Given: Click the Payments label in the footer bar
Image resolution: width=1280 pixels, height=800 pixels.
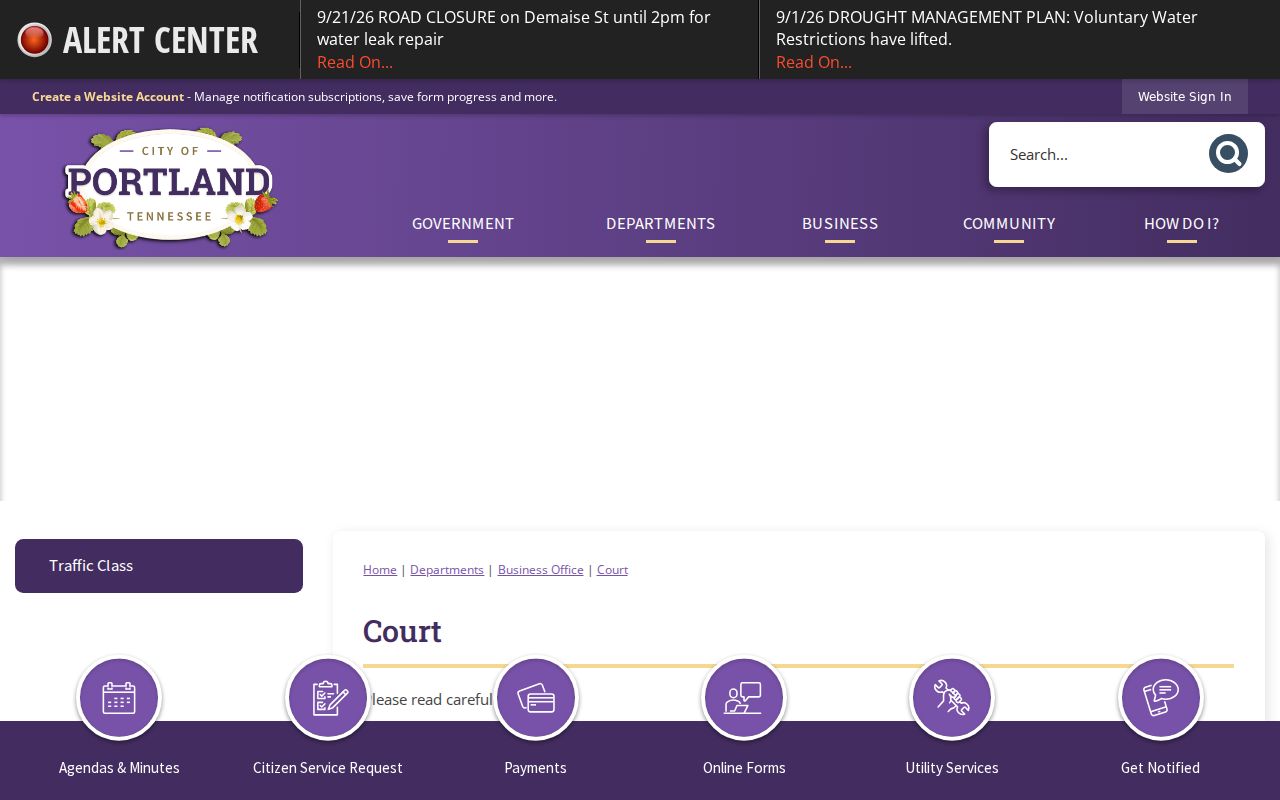Looking at the screenshot, I should 536,768.
